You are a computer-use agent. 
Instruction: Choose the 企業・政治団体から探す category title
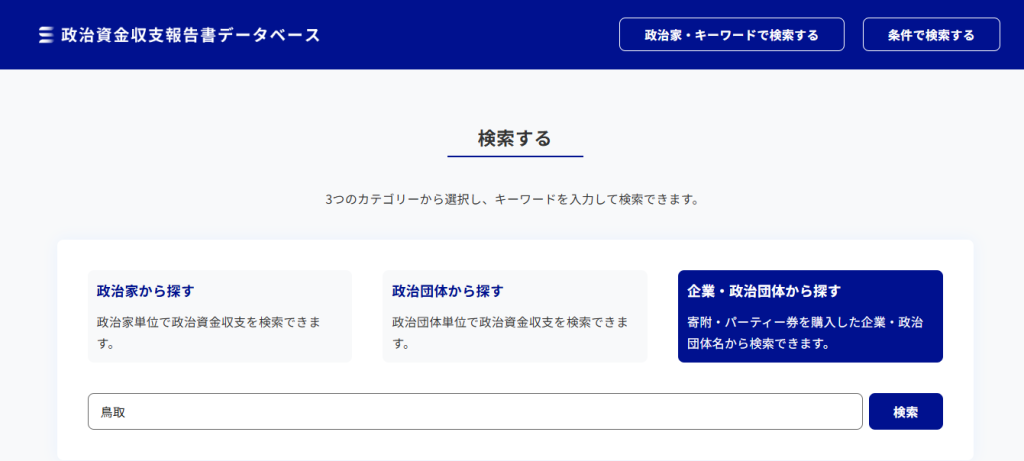pos(764,291)
